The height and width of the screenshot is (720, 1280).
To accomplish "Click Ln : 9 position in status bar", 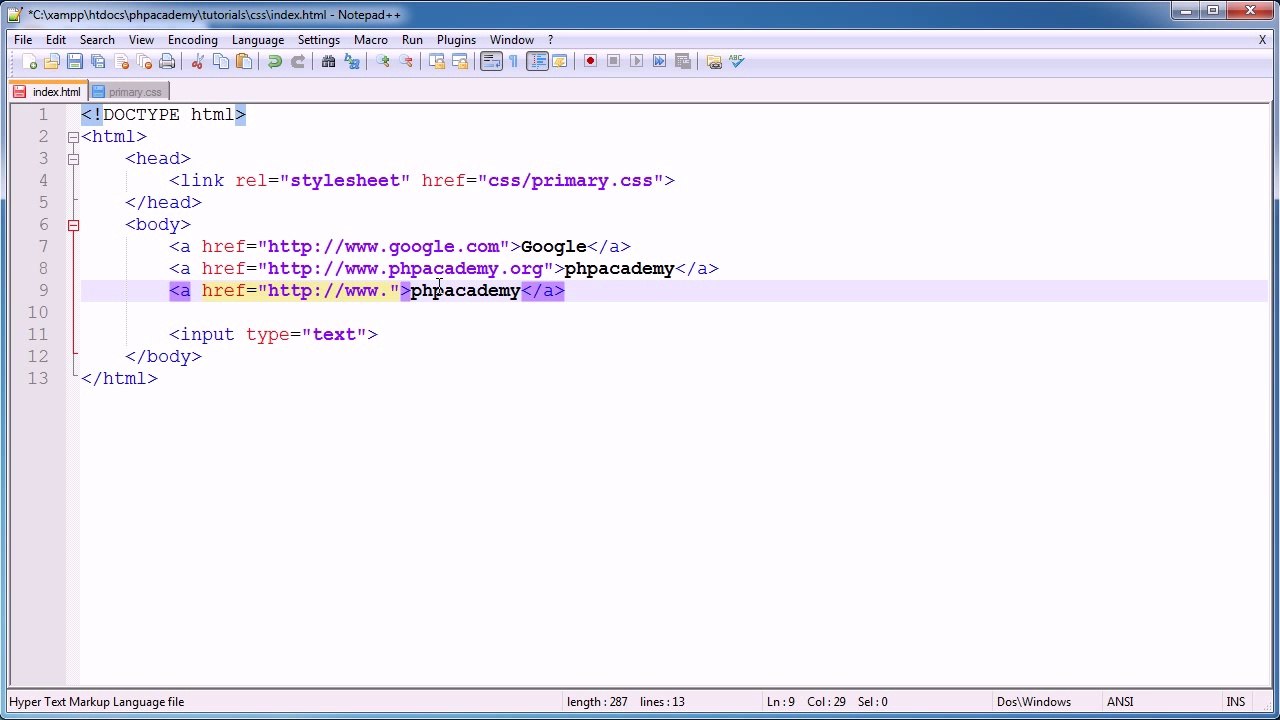I will (x=781, y=702).
